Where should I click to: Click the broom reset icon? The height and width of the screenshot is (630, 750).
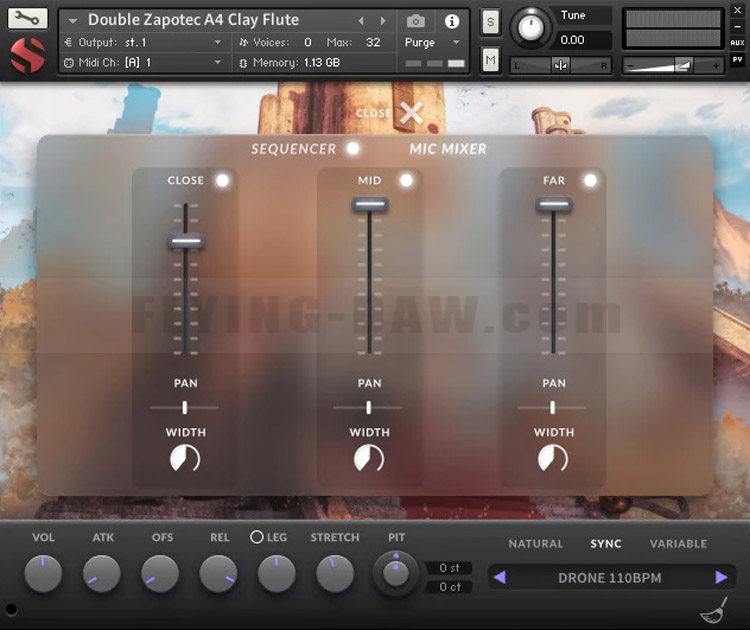(714, 610)
